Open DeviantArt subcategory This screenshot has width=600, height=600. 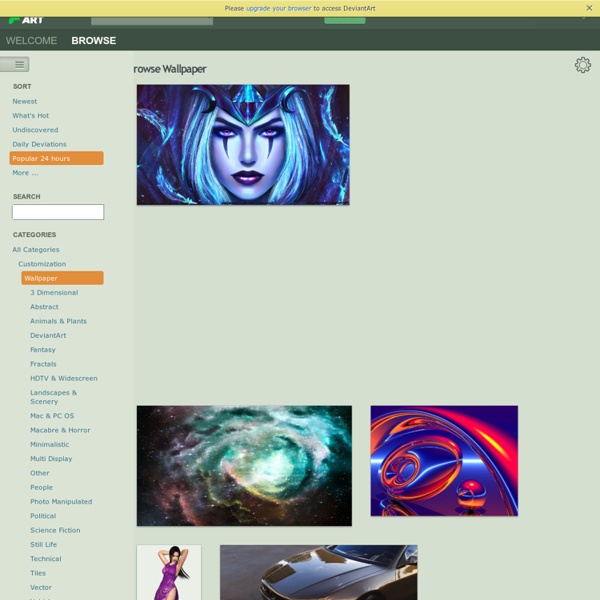point(48,336)
